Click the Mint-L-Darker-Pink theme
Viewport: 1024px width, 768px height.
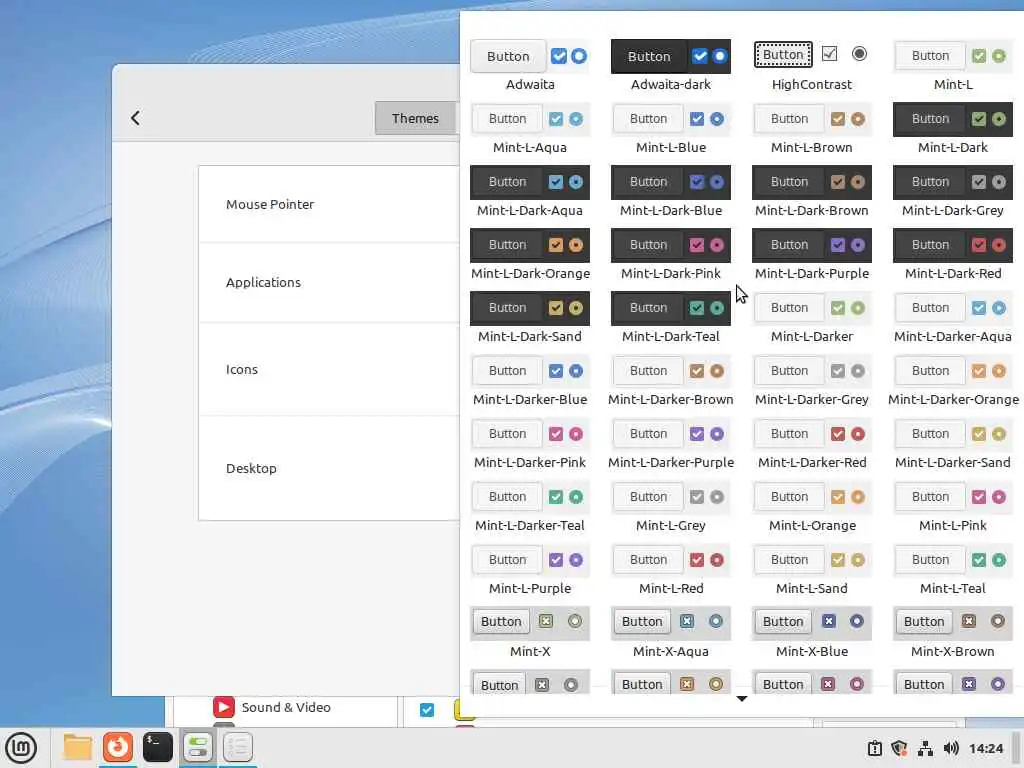530,443
